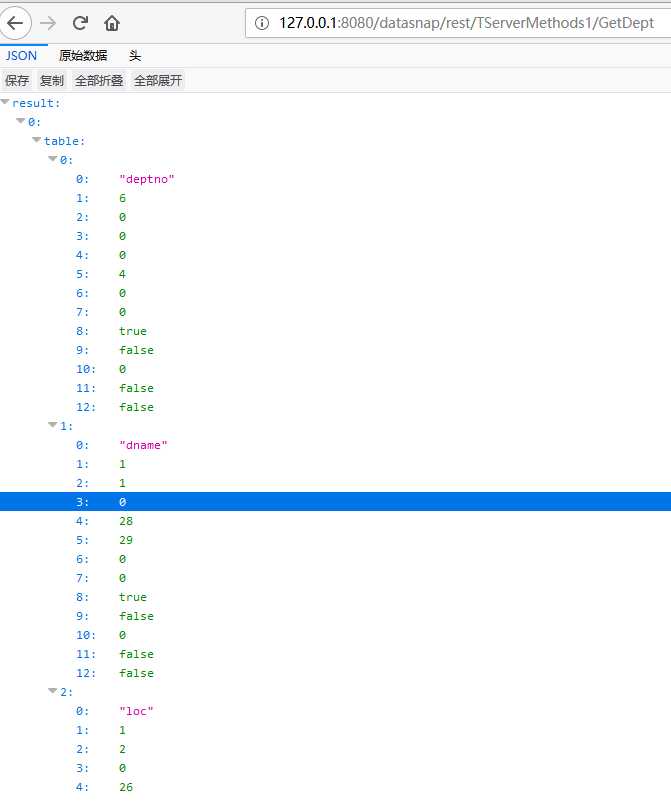Select the "dname" string value
Viewport: 671px width, 801px height.
(x=143, y=445)
